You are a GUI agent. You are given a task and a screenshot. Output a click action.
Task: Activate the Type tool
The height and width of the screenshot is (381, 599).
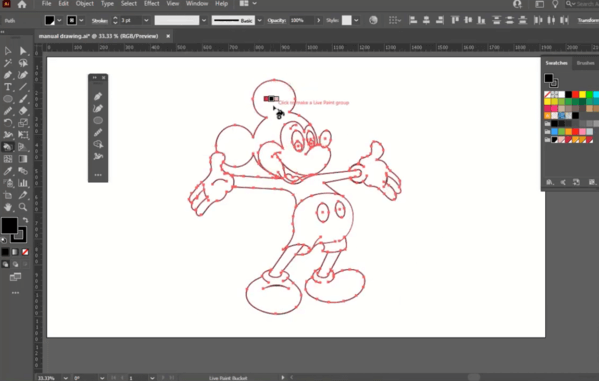tap(8, 87)
